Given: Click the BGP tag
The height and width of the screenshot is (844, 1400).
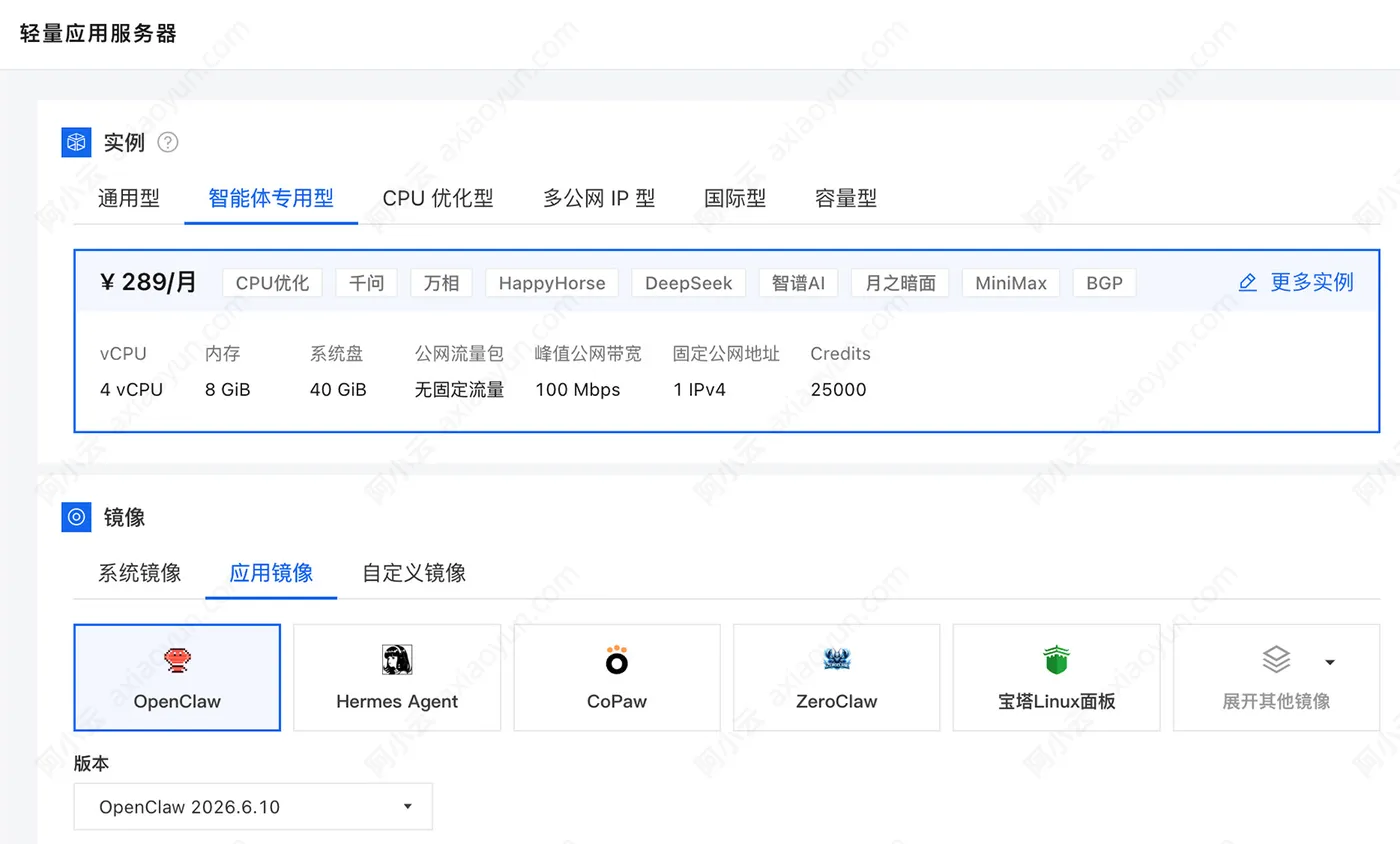Looking at the screenshot, I should point(1104,283).
